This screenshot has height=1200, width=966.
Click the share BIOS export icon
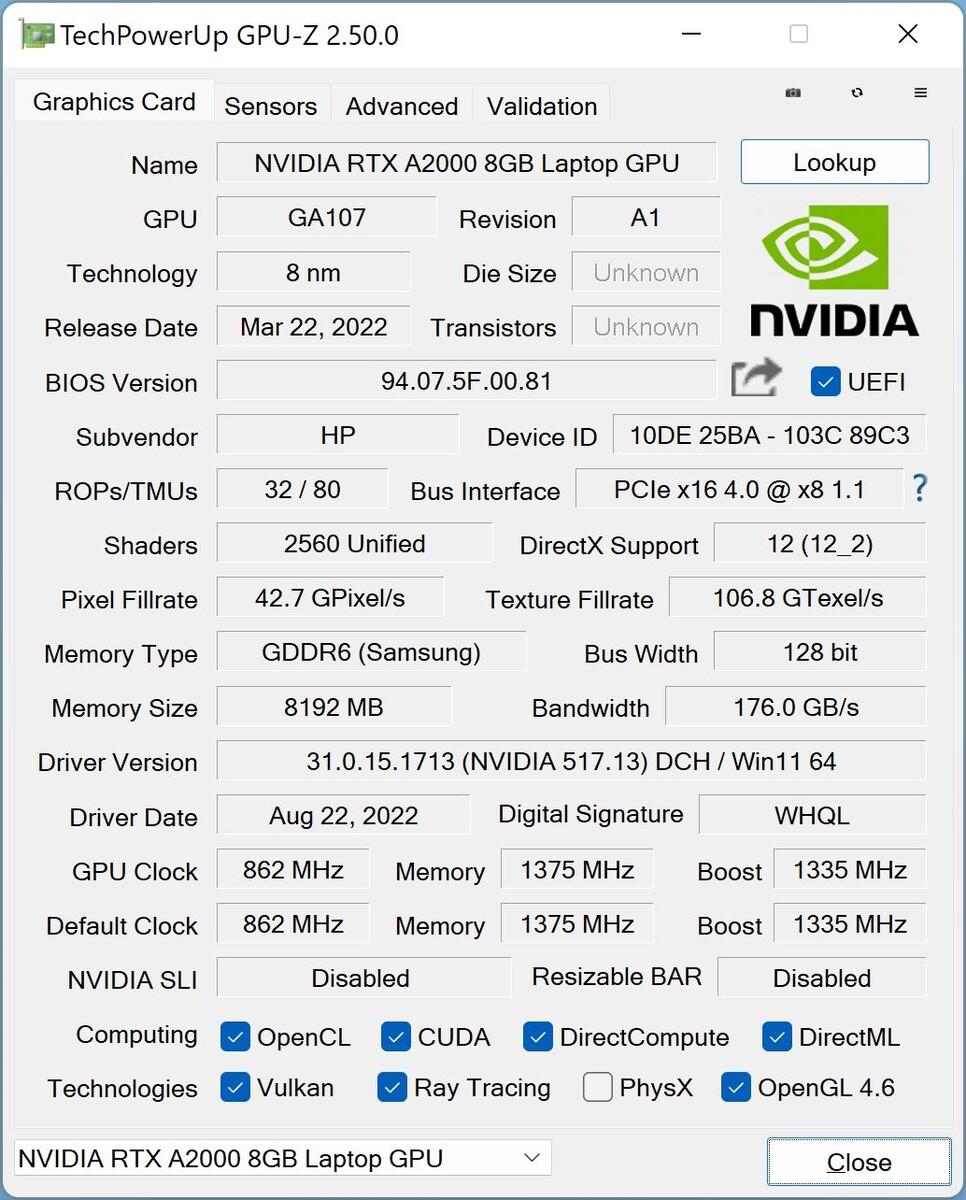tap(755, 379)
